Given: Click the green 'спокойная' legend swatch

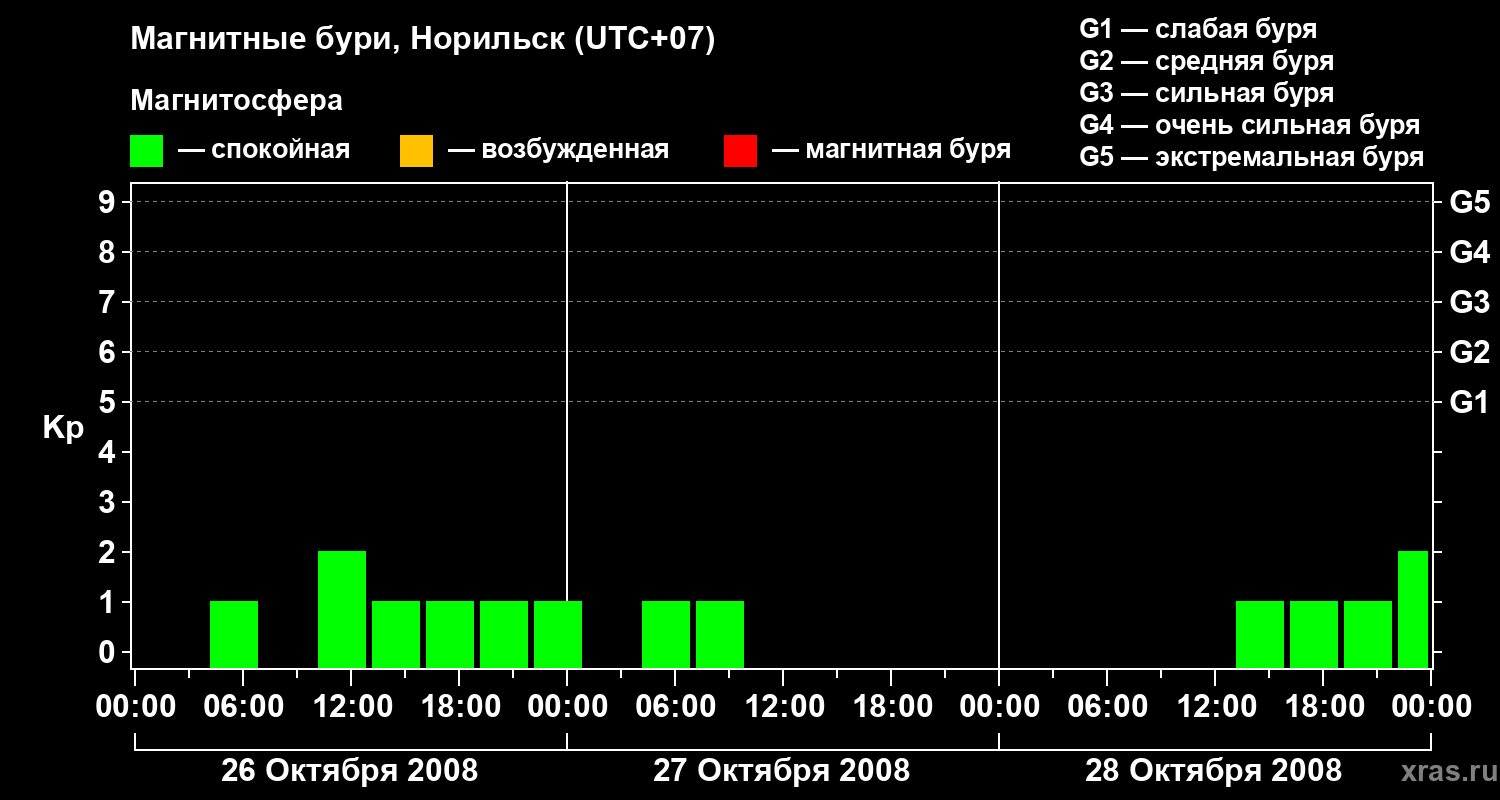Looking at the screenshot, I should click(x=147, y=151).
